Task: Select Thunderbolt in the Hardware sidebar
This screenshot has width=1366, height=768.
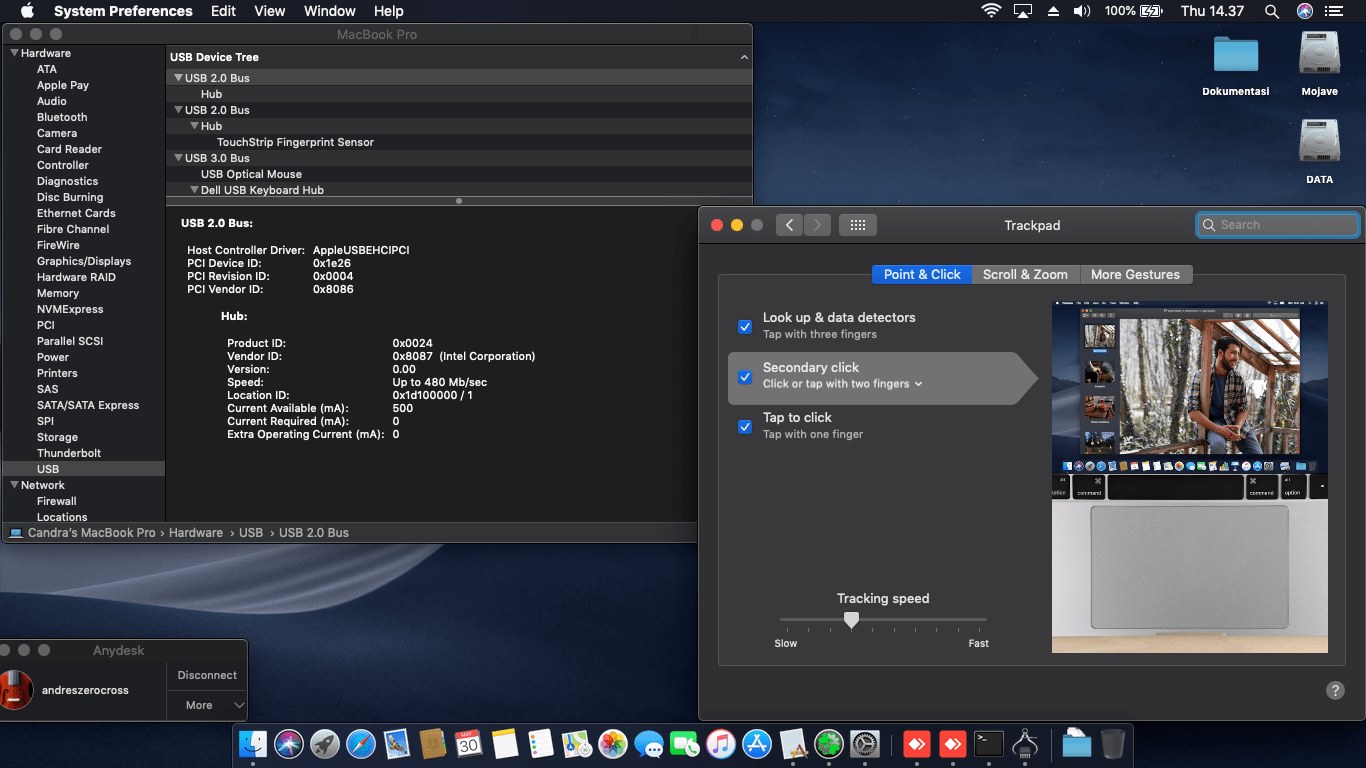Action: pos(69,453)
